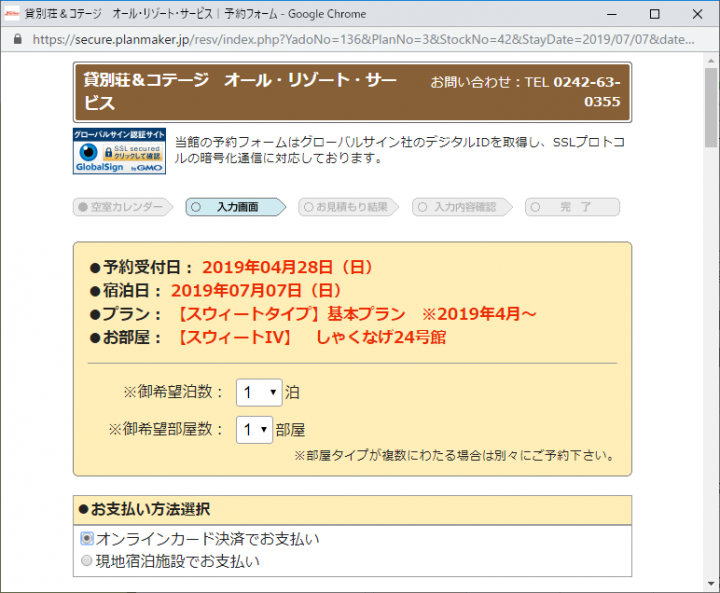The image size is (720, 593).
Task: Click the 入力画面 step indicator
Action: point(235,207)
